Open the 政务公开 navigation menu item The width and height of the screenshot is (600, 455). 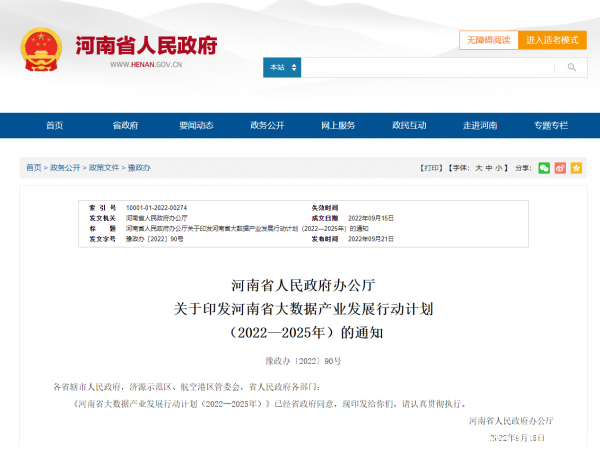point(267,126)
